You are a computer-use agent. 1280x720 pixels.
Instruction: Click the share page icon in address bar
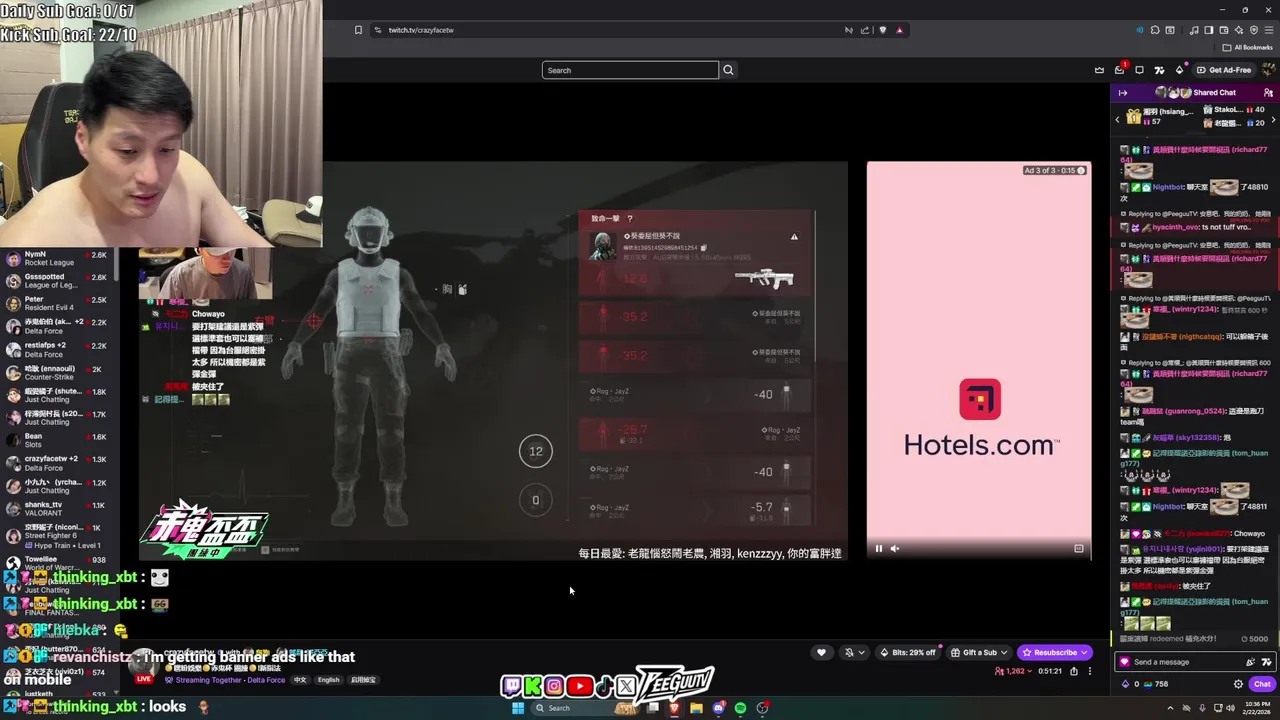(x=865, y=30)
